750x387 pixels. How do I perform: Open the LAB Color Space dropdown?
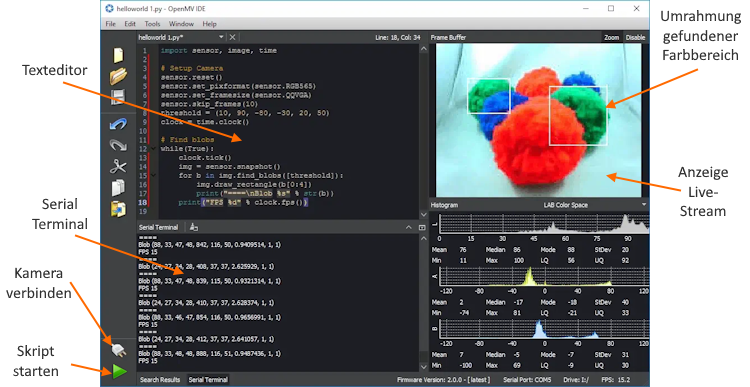coord(644,205)
